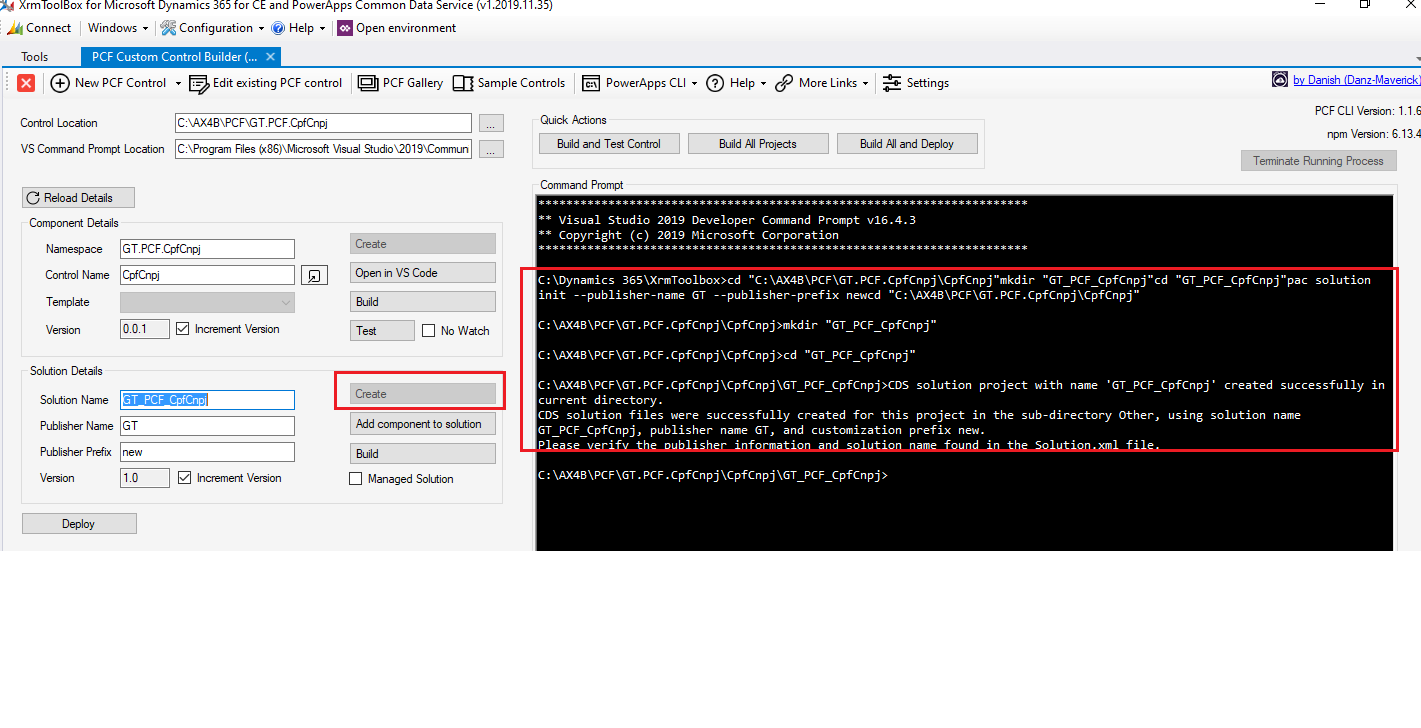Toggle component Increment Version checkbox

tap(182, 329)
